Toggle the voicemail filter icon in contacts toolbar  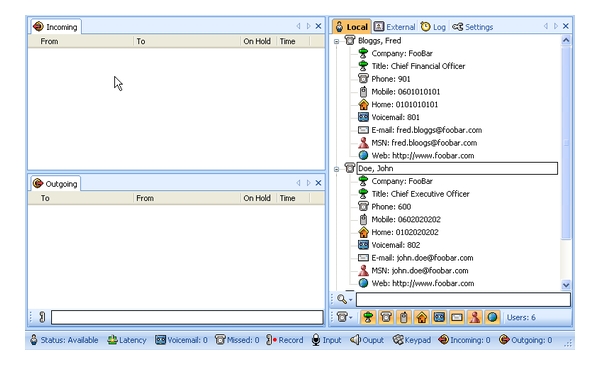coord(439,317)
